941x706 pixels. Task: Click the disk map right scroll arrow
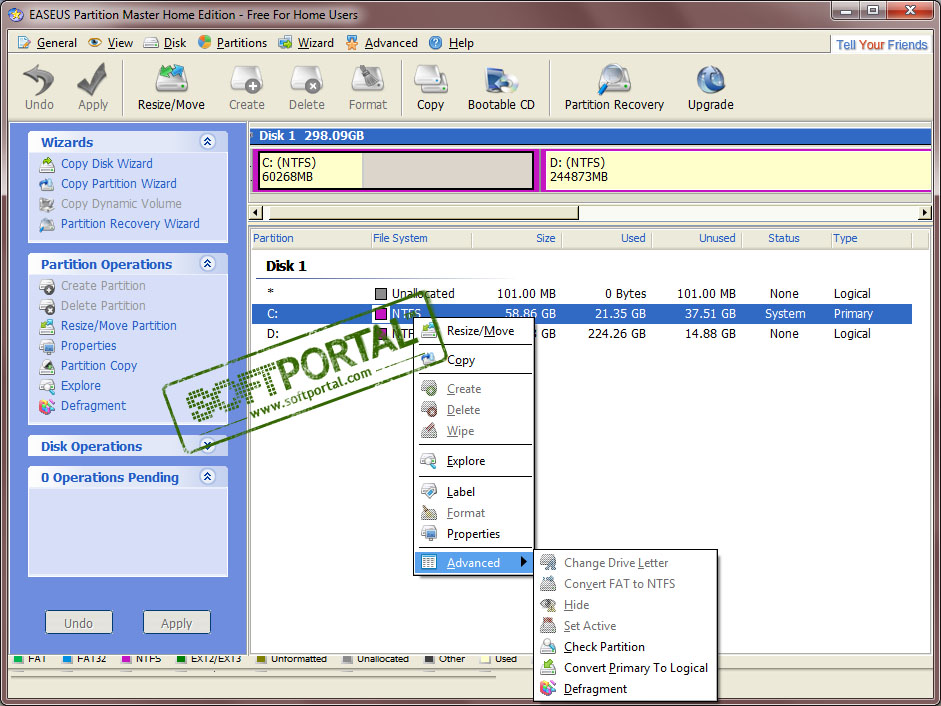click(x=924, y=213)
